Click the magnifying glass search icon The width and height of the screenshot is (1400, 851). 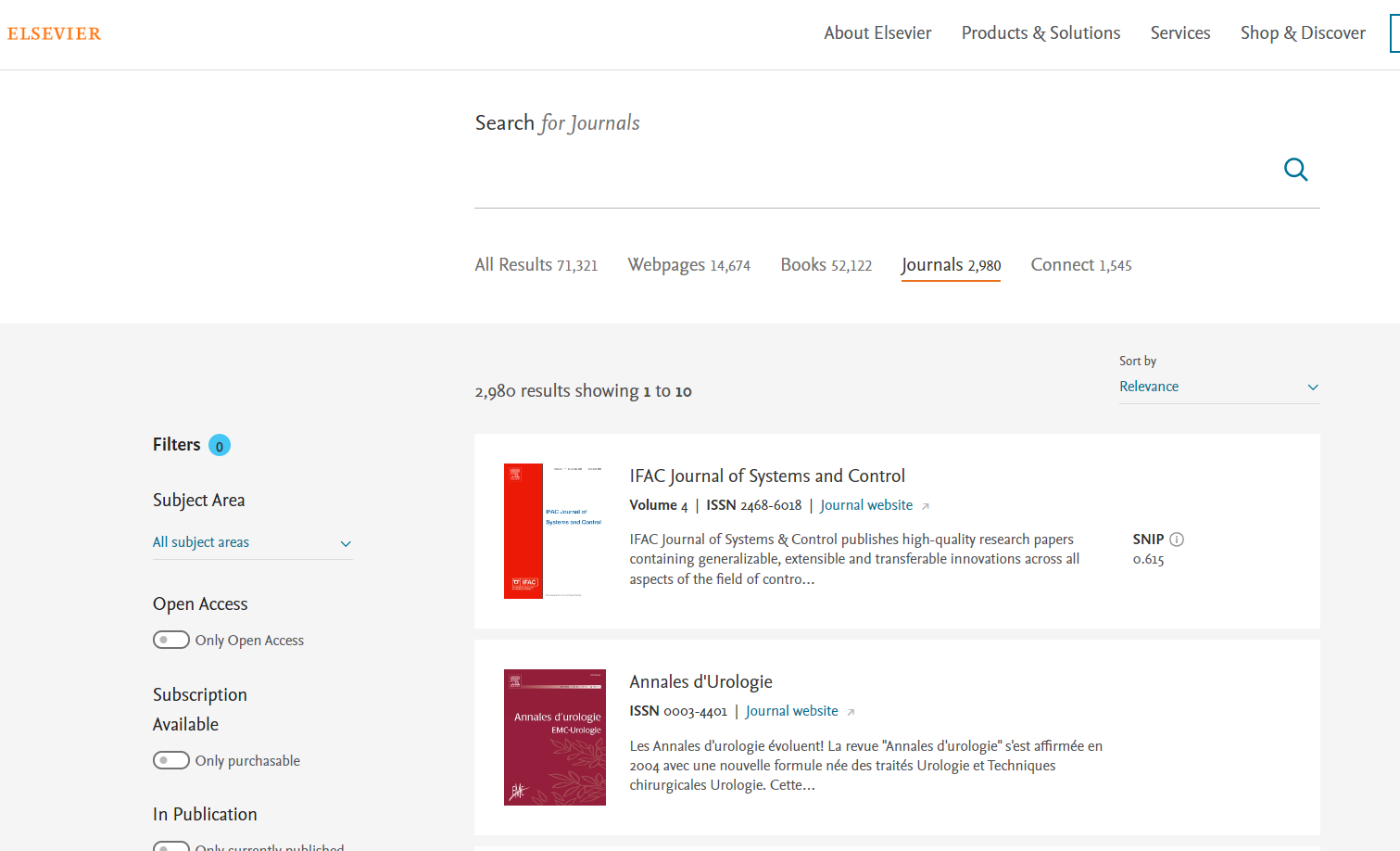pyautogui.click(x=1295, y=170)
